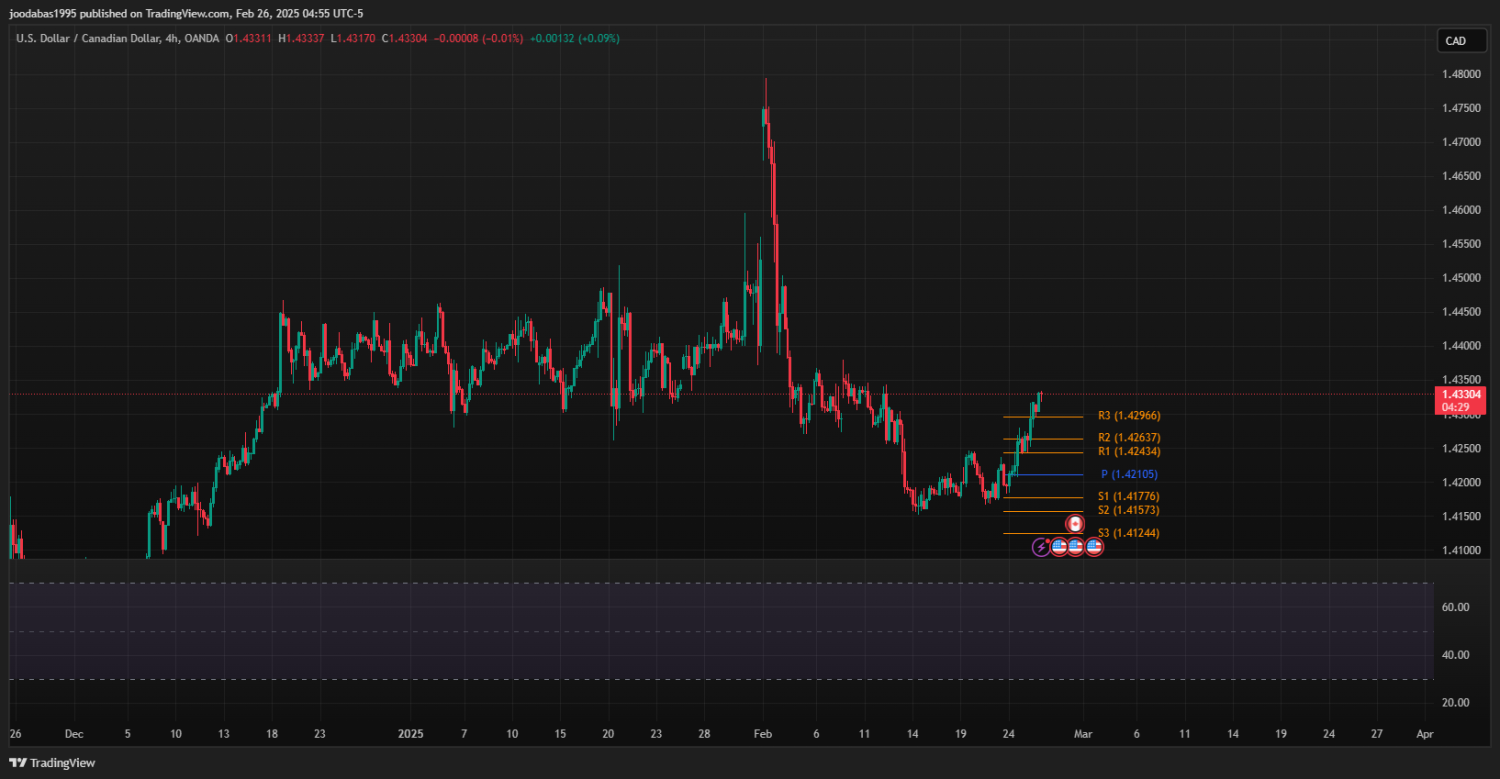Select the rightmost US flag event marker
Image resolution: width=1500 pixels, height=779 pixels.
[1093, 547]
